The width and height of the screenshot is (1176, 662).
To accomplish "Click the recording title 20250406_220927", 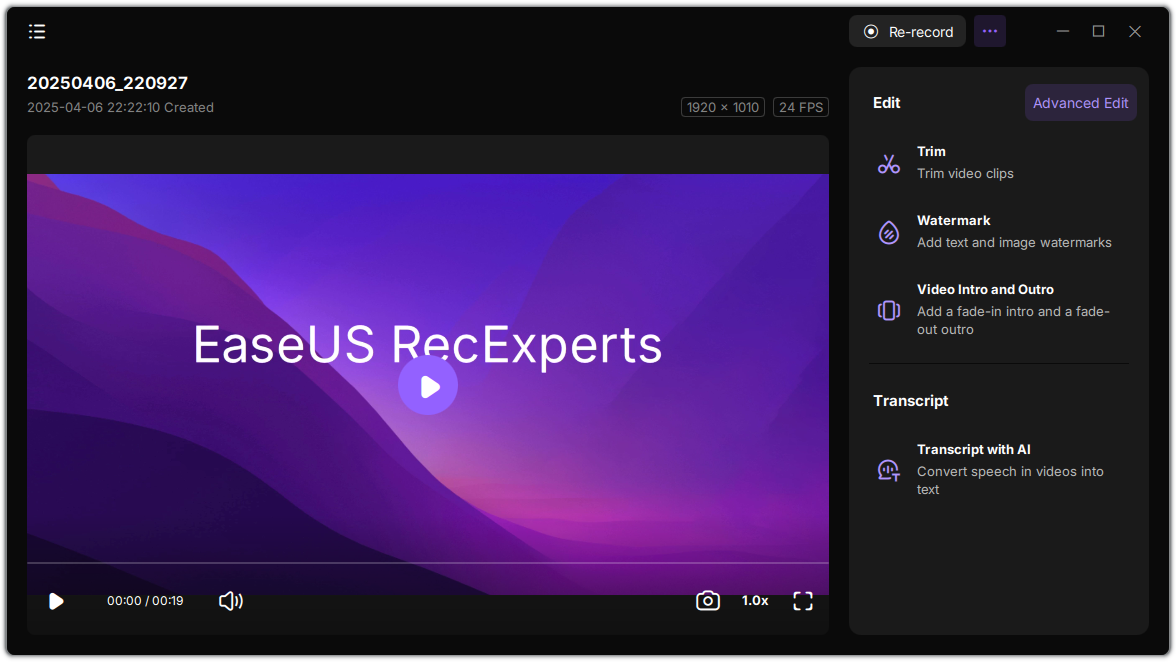I will (107, 82).
